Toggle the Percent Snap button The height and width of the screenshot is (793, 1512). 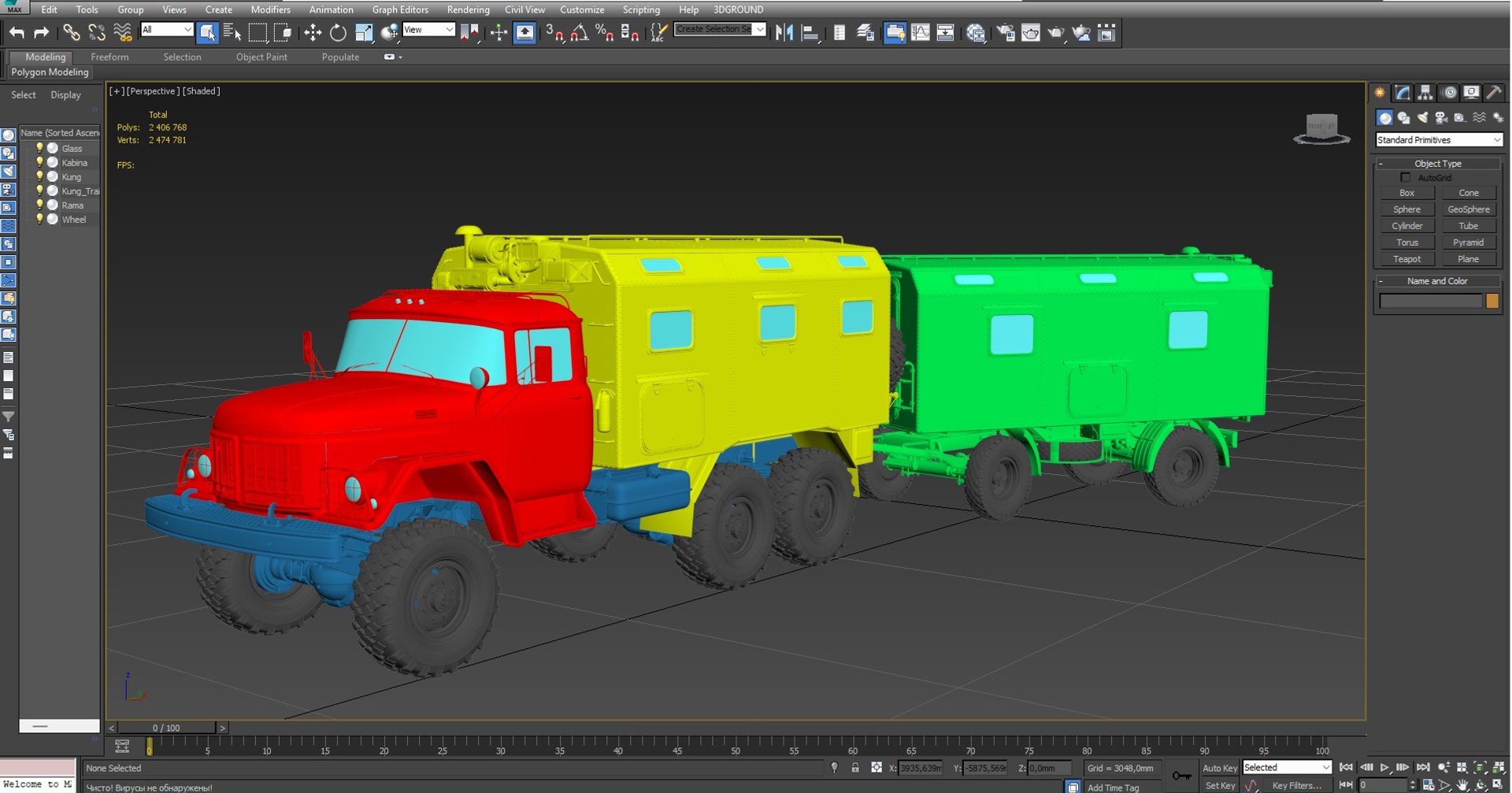605,32
